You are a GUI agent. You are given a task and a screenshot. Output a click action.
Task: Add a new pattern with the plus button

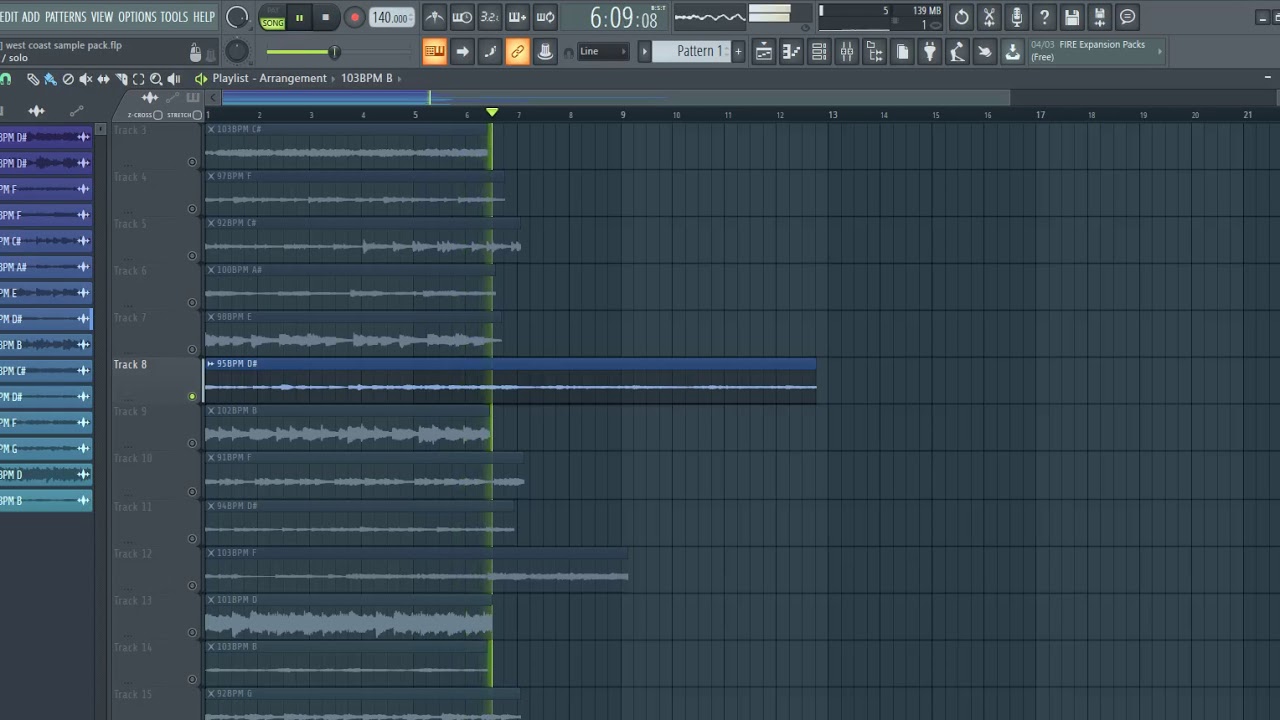(x=738, y=52)
